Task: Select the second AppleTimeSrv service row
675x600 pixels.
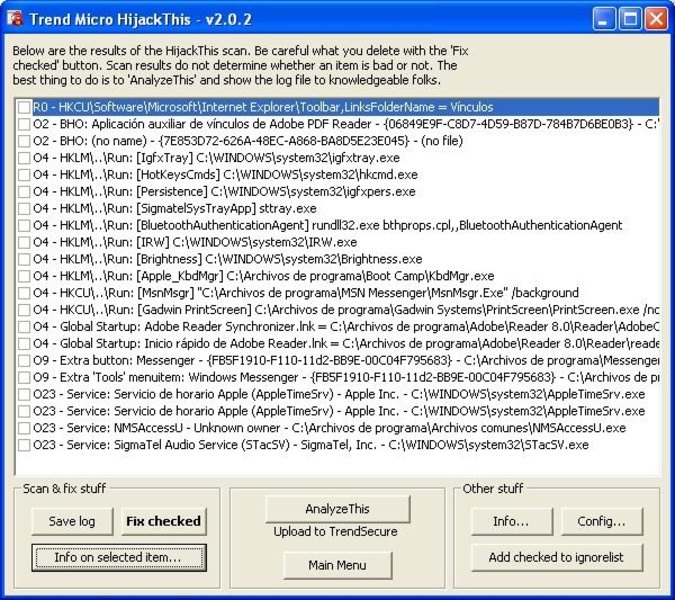Action: tap(339, 411)
